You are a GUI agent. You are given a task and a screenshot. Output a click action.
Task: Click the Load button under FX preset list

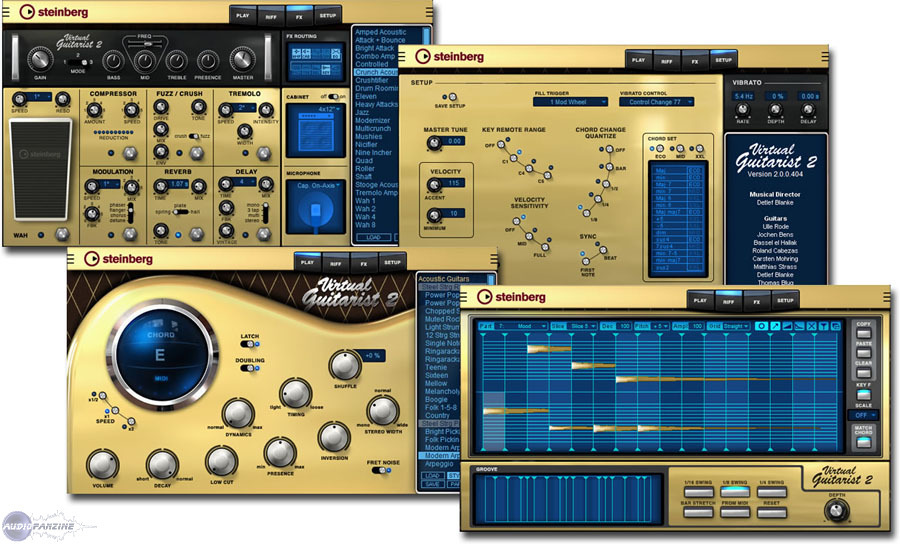coord(374,237)
